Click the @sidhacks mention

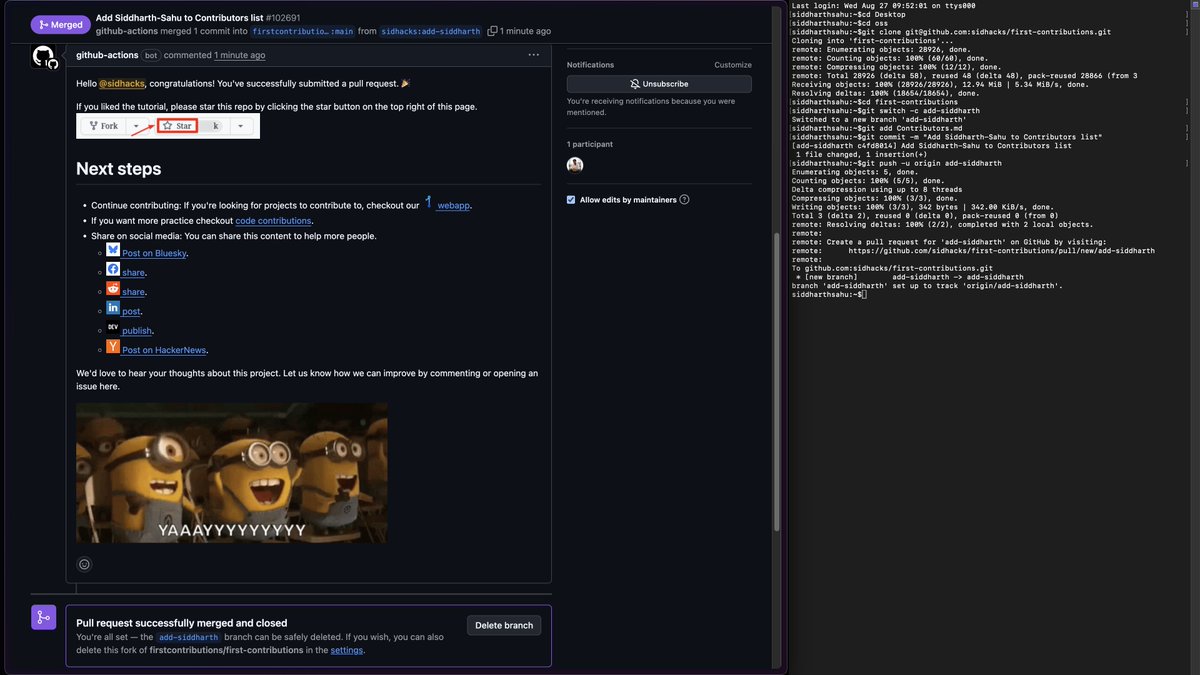point(121,83)
